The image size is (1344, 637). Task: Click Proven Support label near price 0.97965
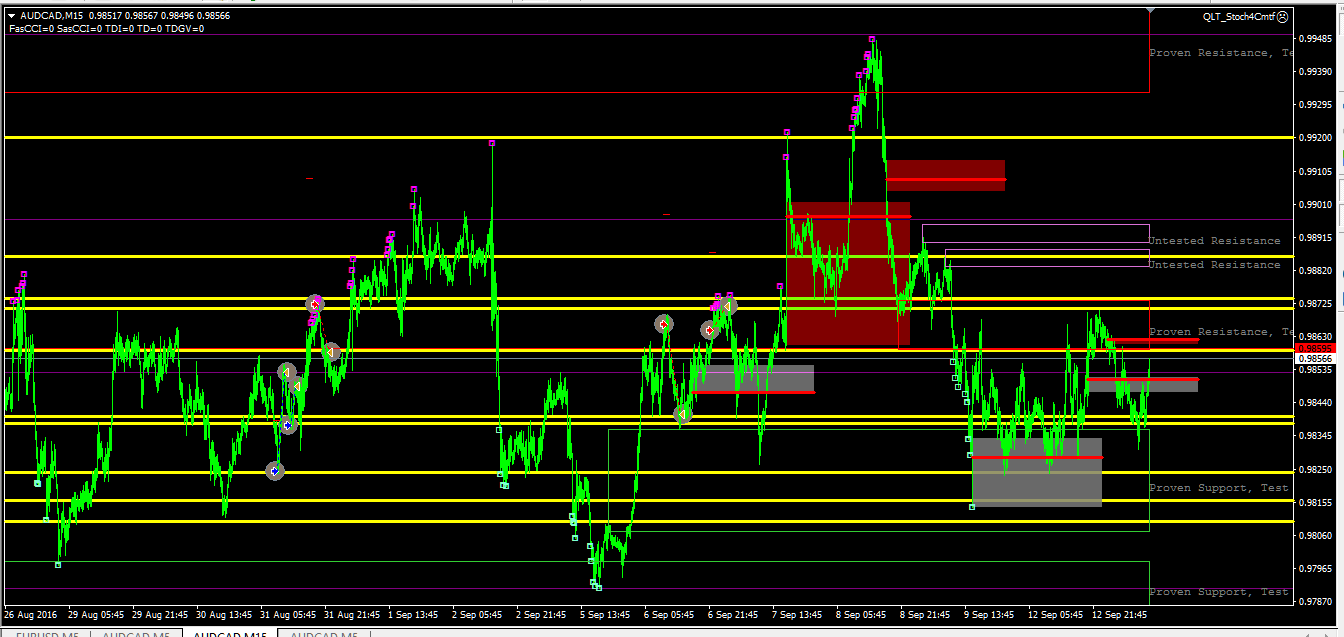pos(1219,592)
